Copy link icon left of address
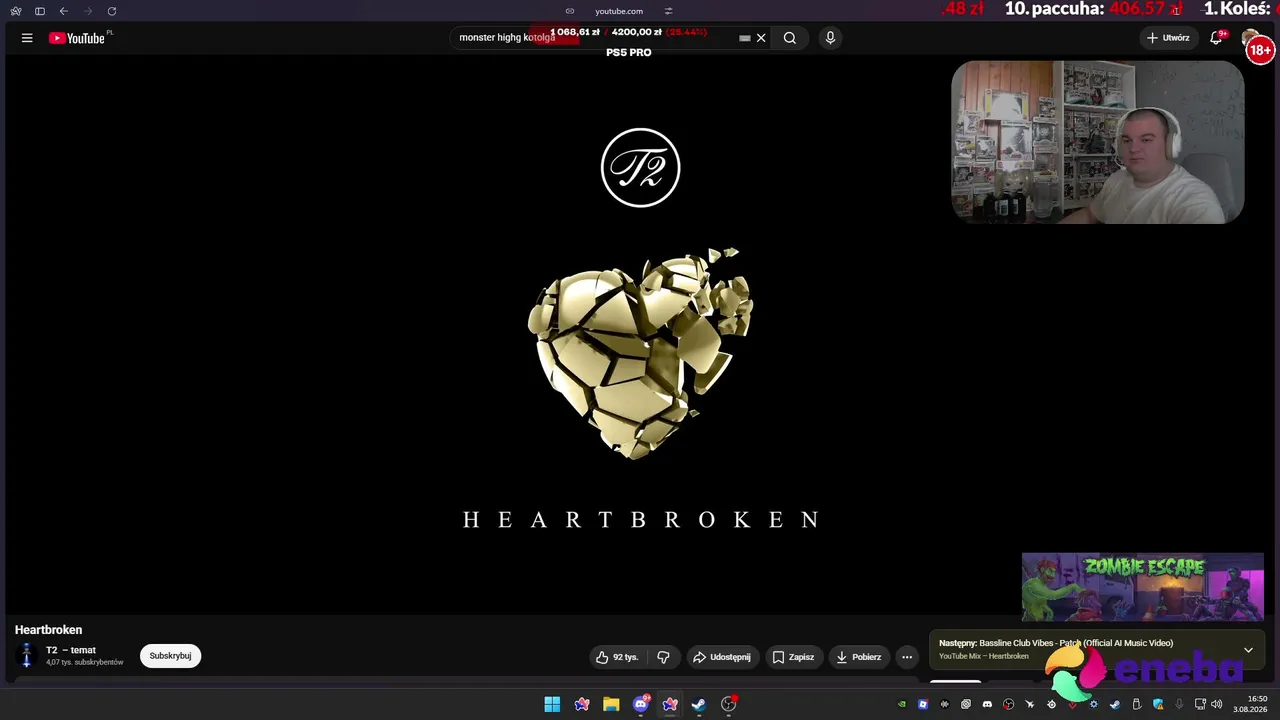Image resolution: width=1280 pixels, height=720 pixels. (570, 11)
